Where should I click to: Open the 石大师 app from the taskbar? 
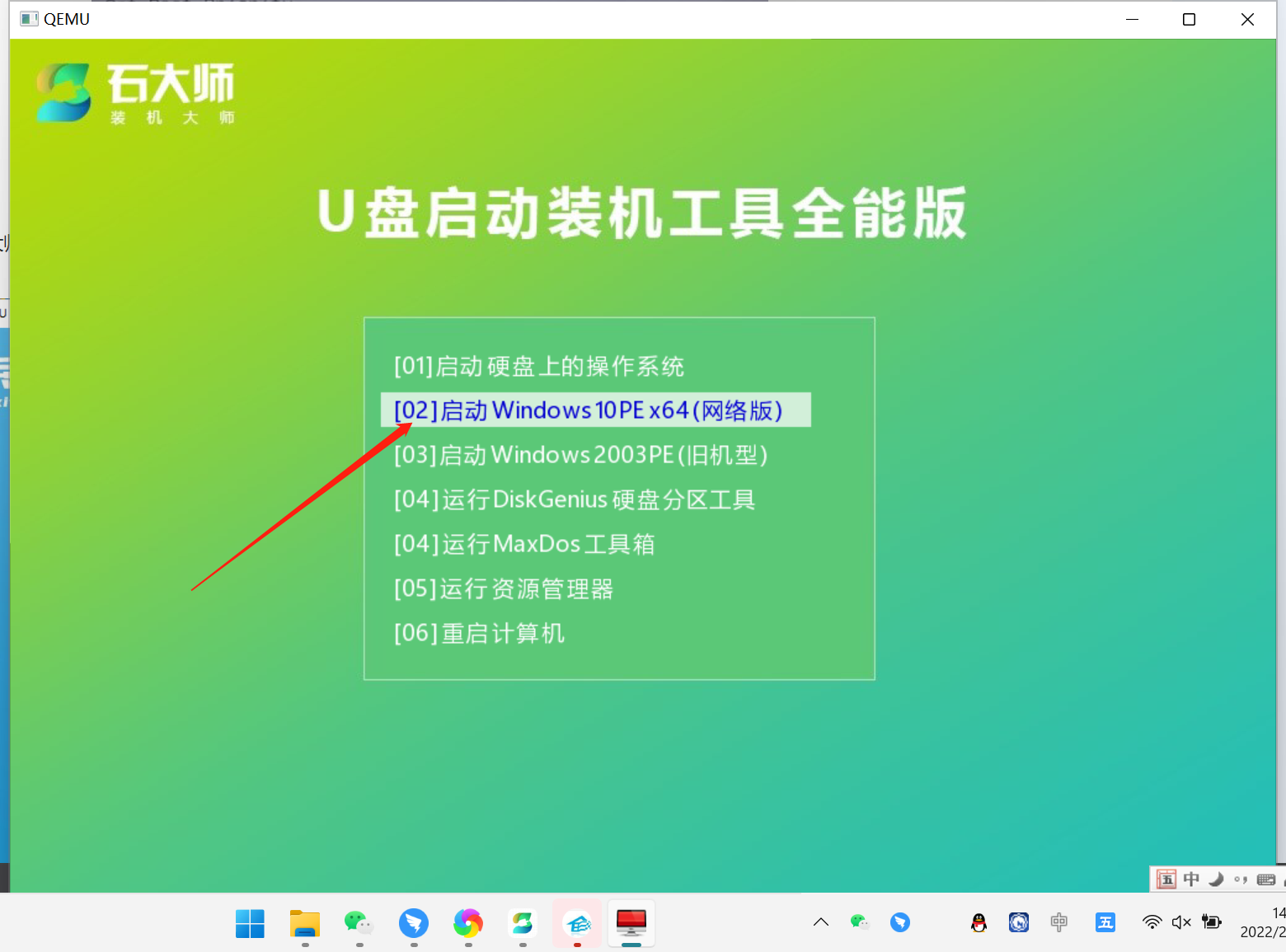click(523, 923)
